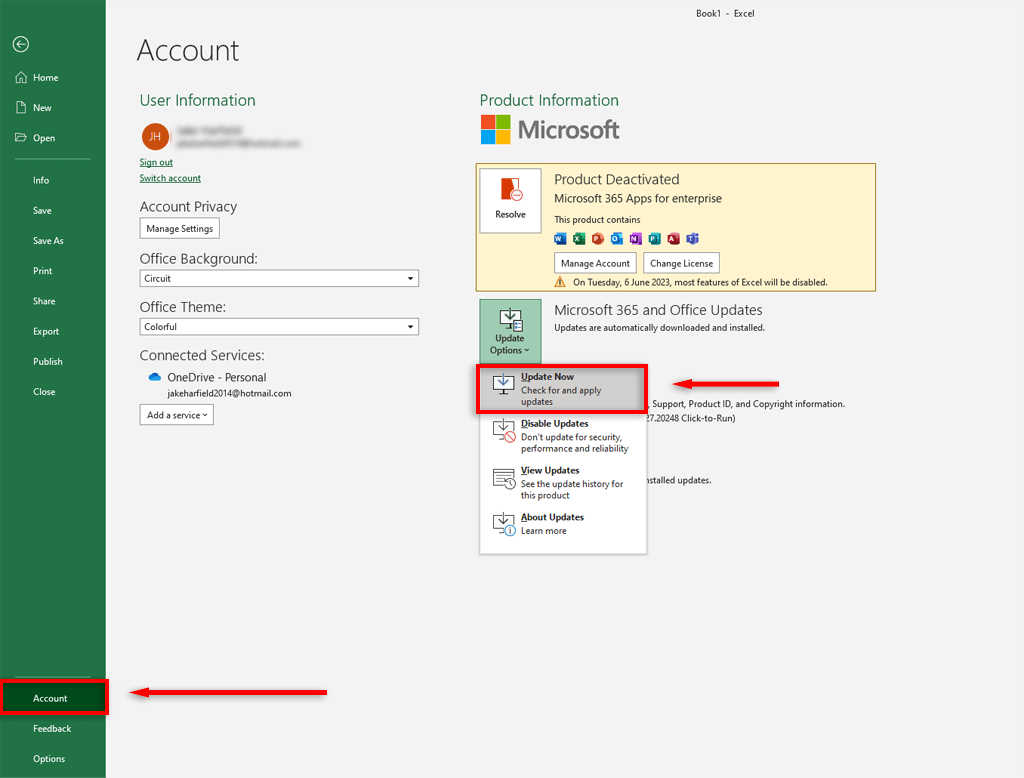This screenshot has width=1024, height=778.
Task: Click the Outlook app icon
Action: [616, 238]
